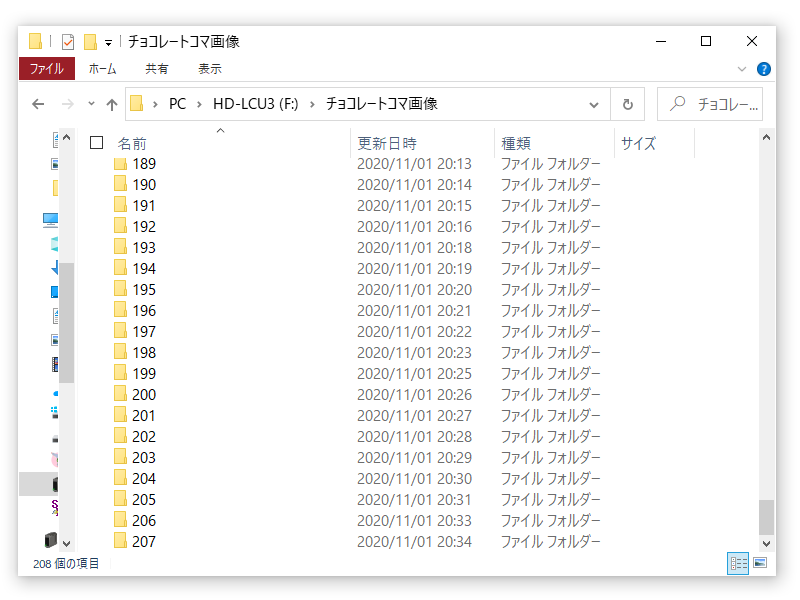Click date 2020/11/01 20:34
This screenshot has width=800, height=600.
click(414, 541)
